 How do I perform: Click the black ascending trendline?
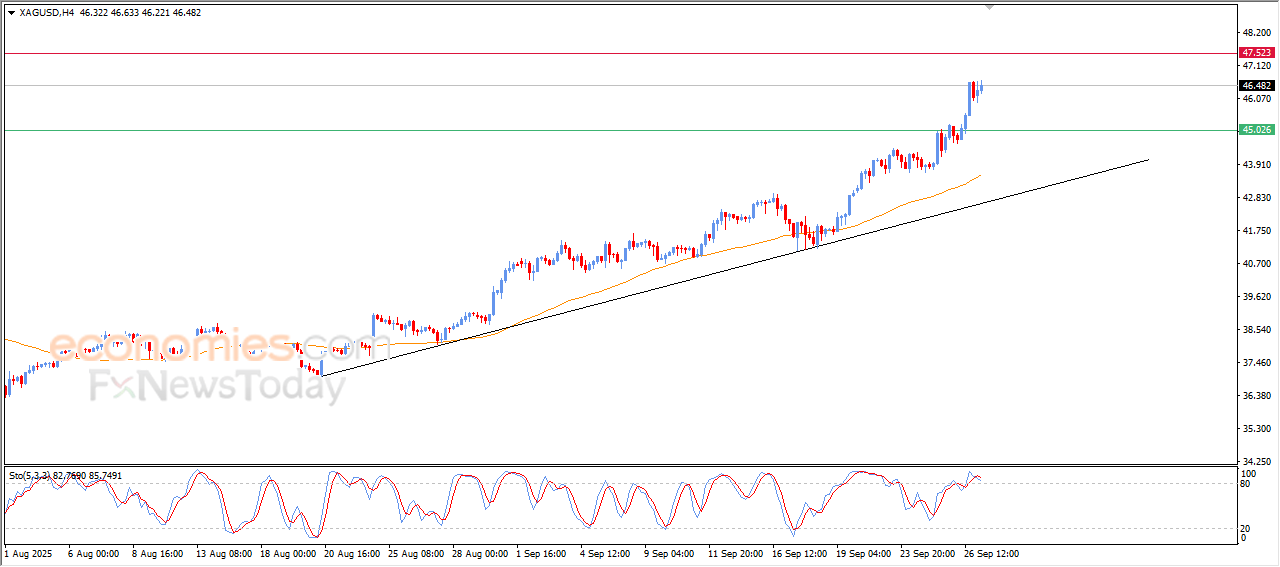coord(735,266)
